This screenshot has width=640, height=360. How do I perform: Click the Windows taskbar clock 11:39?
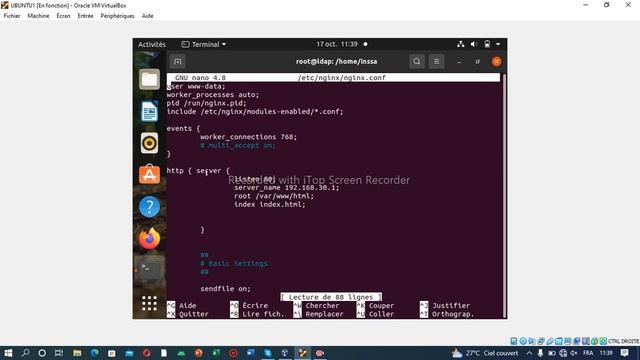(606, 353)
